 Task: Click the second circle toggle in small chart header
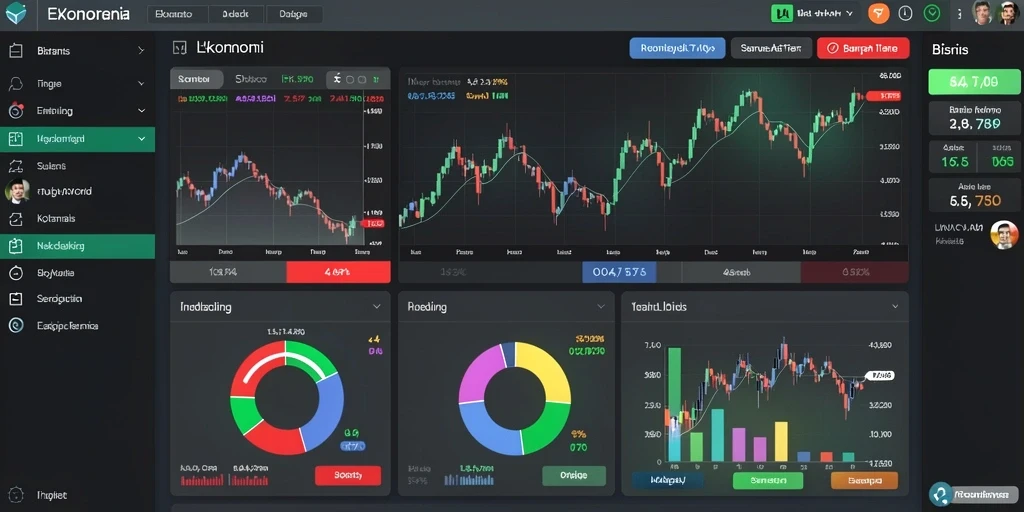(x=362, y=79)
